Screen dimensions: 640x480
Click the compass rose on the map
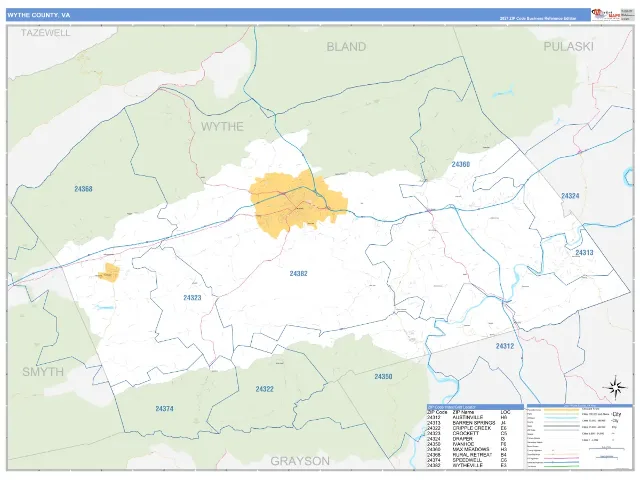point(615,387)
